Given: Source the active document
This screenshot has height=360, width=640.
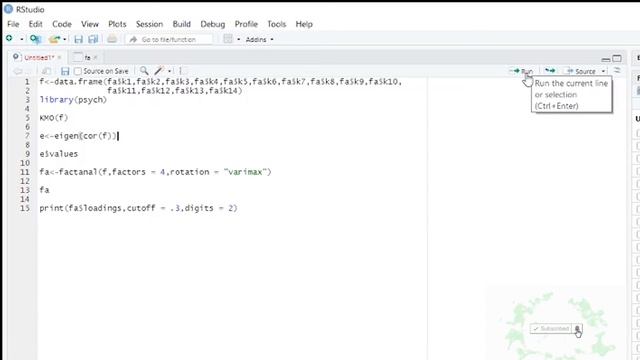Looking at the screenshot, I should pos(581,71).
